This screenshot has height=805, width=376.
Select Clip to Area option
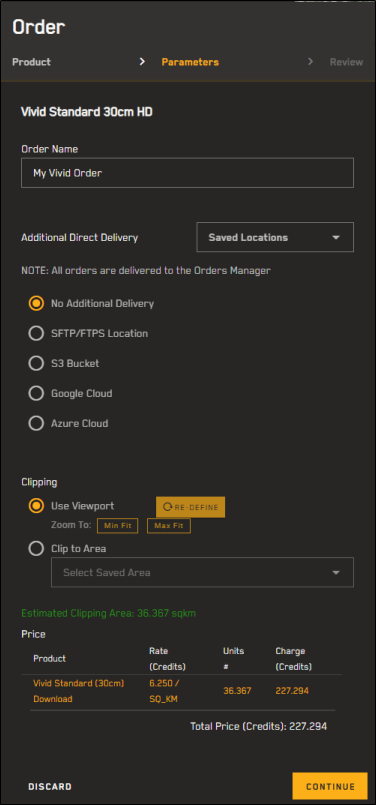tap(36, 549)
